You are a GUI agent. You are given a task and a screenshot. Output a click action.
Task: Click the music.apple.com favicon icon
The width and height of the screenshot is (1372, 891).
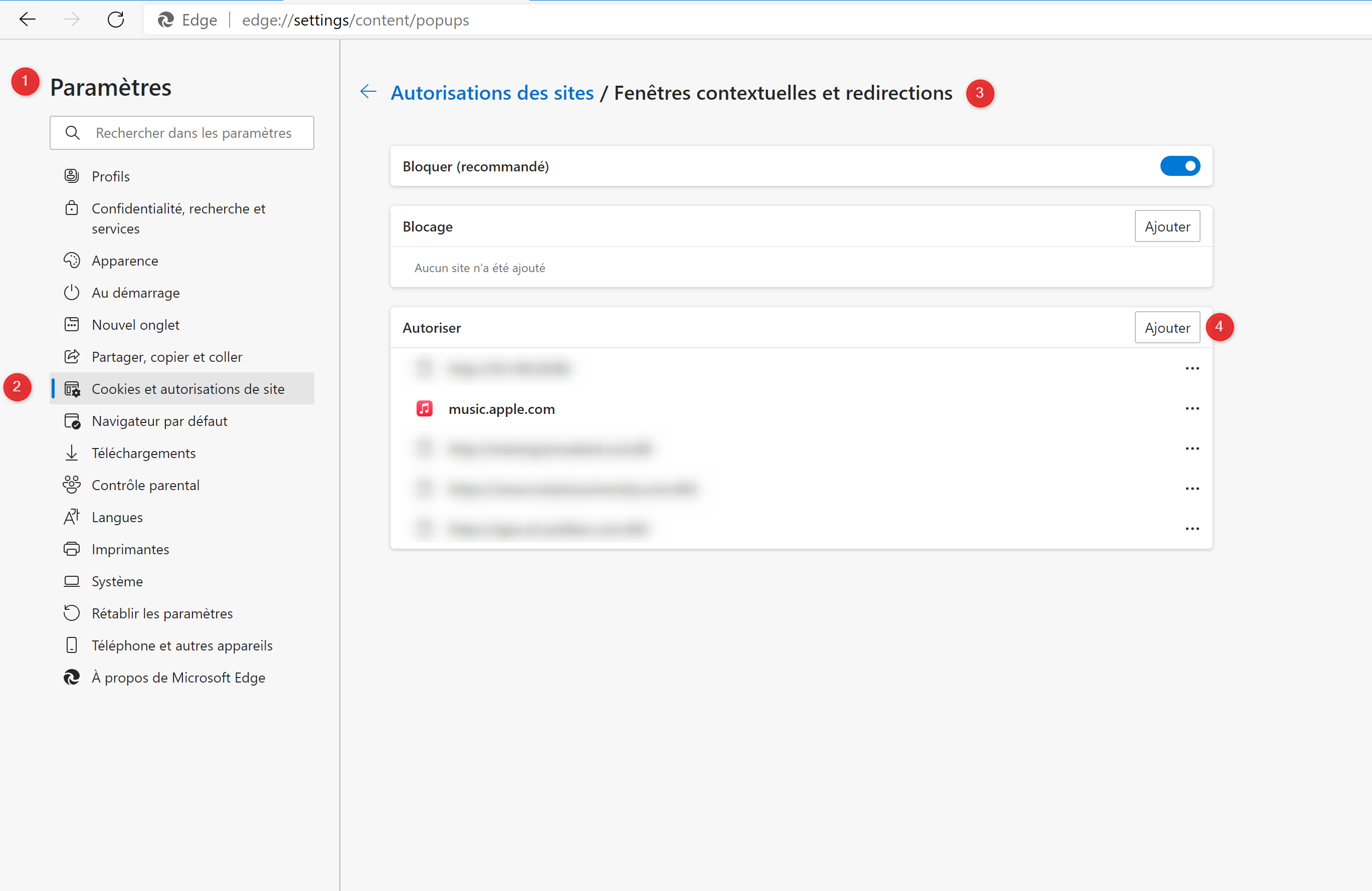[x=424, y=408]
